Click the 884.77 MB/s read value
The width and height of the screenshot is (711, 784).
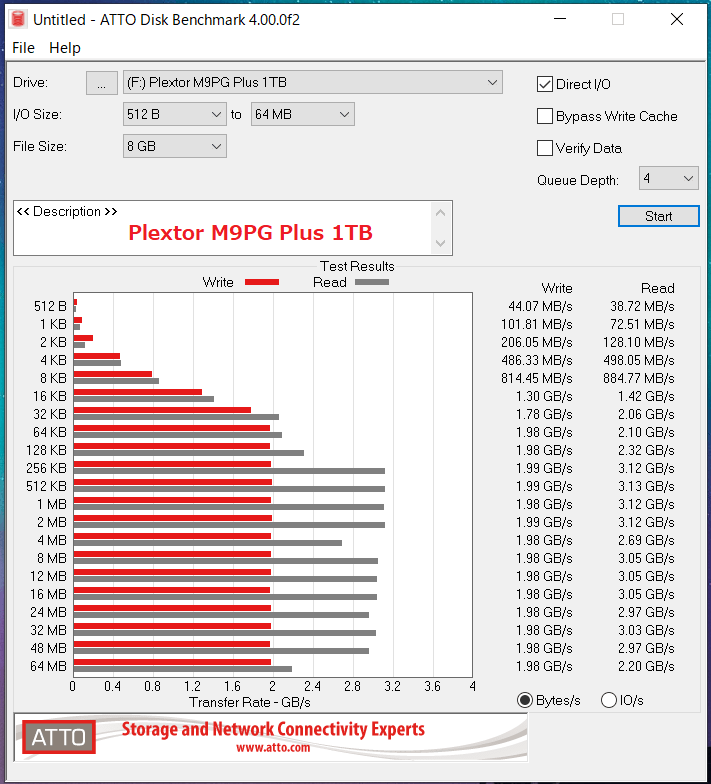click(x=638, y=378)
